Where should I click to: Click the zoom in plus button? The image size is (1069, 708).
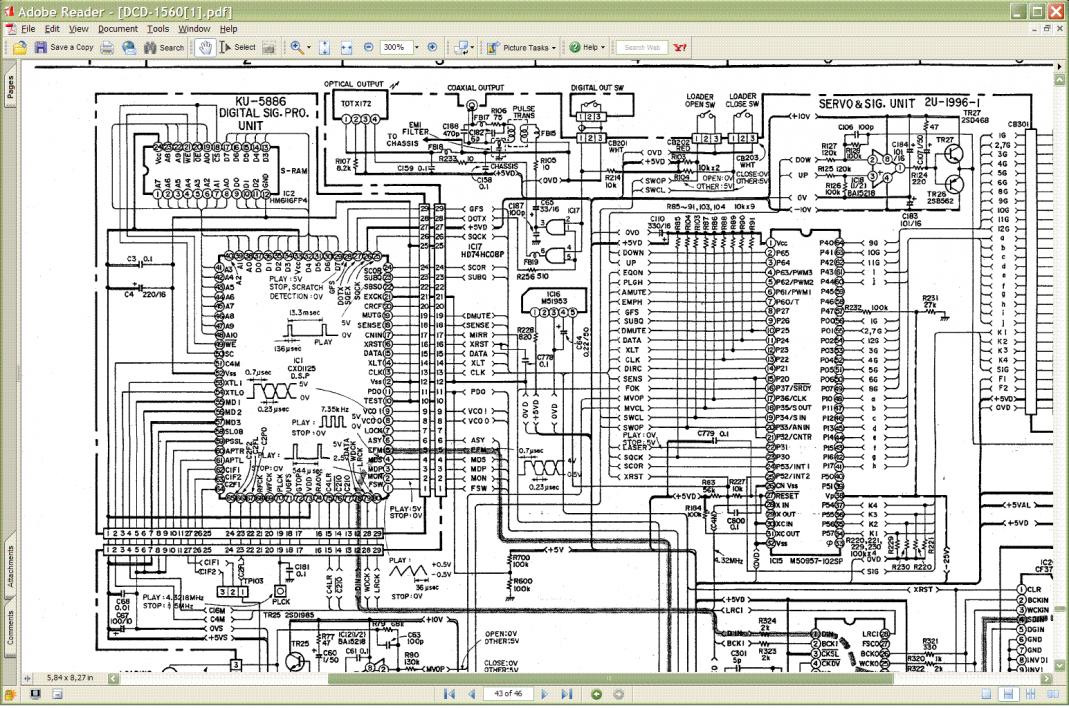tap(432, 47)
